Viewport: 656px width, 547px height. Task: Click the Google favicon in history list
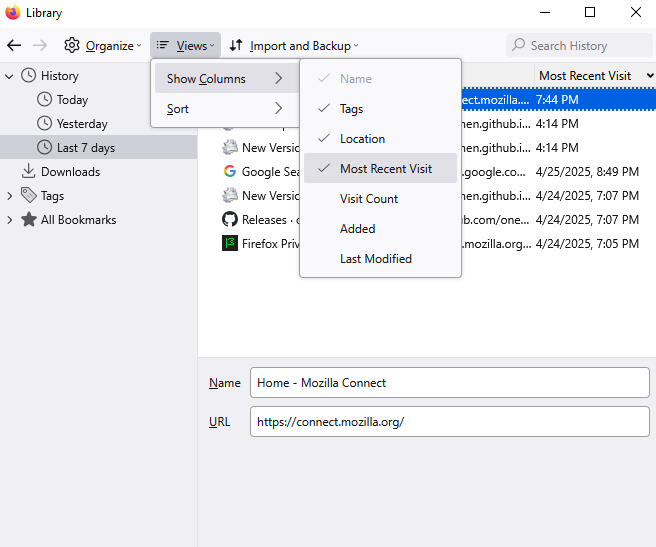(230, 172)
